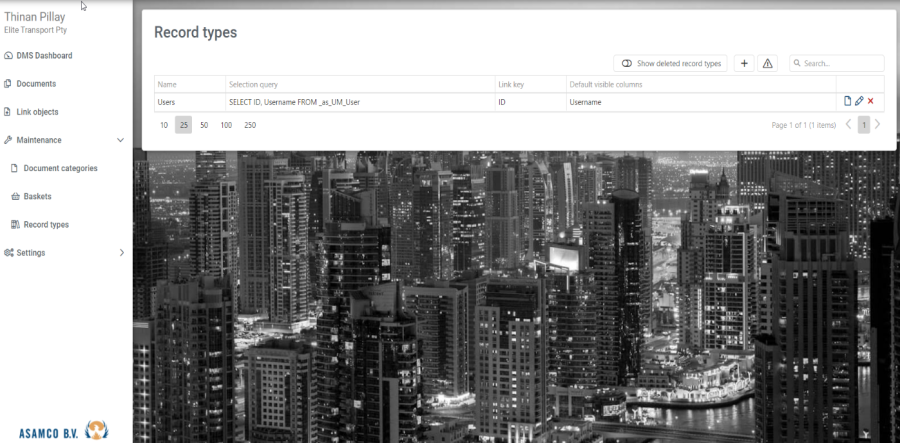
Task: Copy the Users record type with document icon
Action: click(847, 101)
